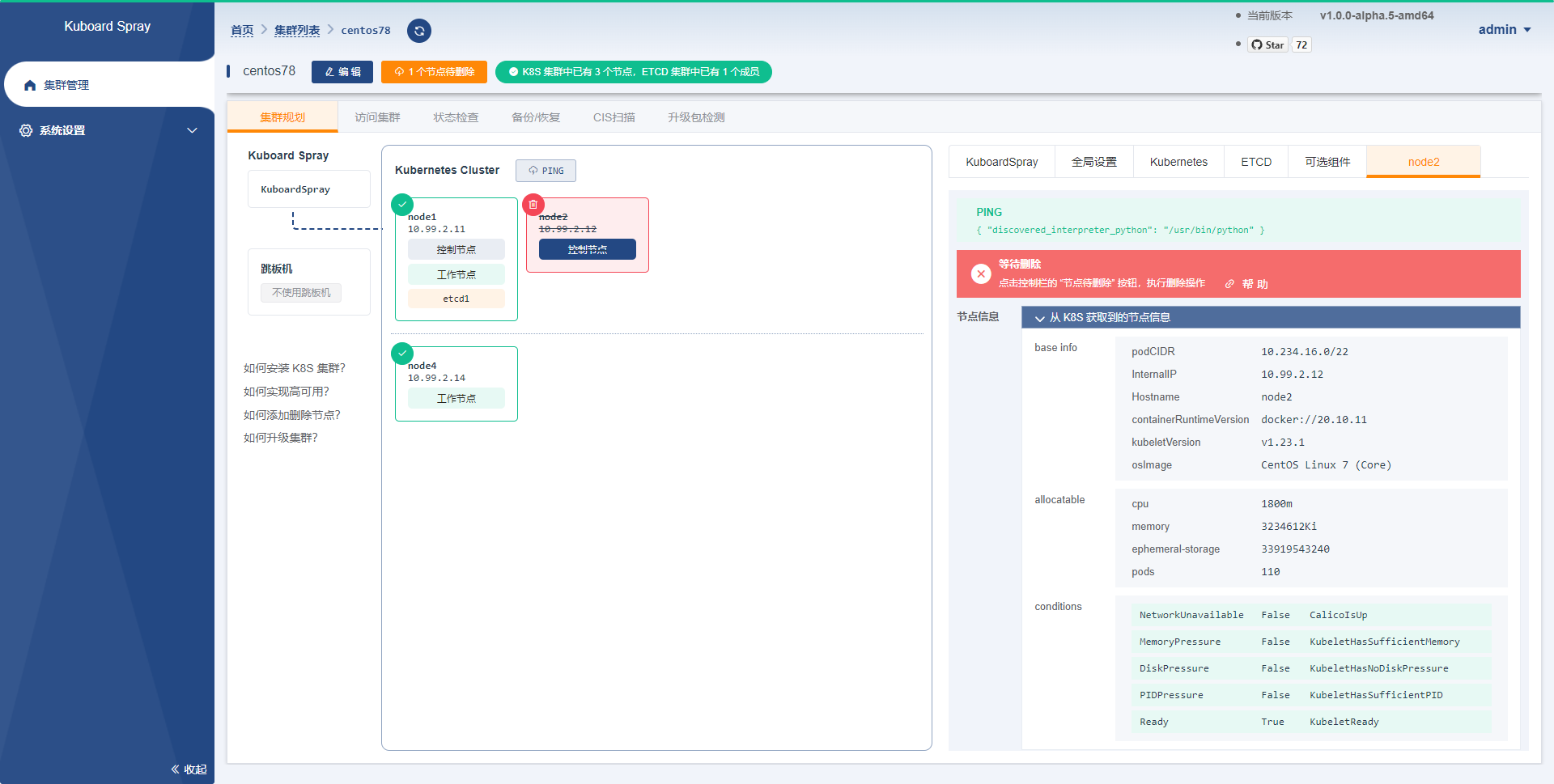Open the admin user dropdown
This screenshot has height=784, width=1554.
coord(1505,29)
